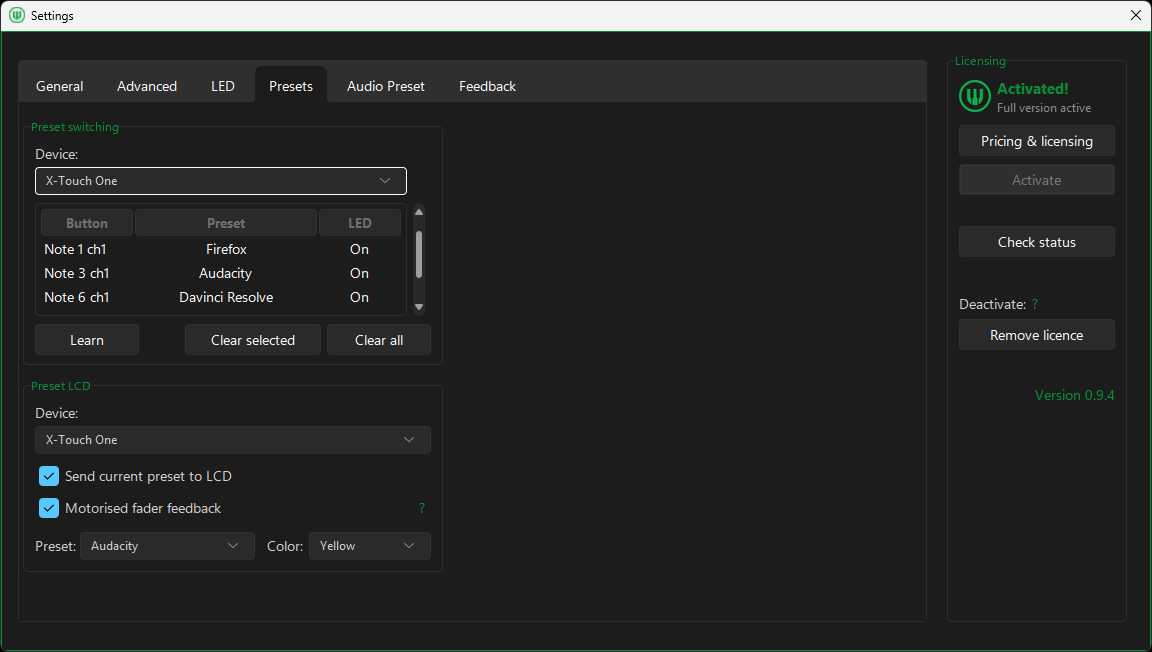Click the Learn button
The height and width of the screenshot is (652, 1152).
pyautogui.click(x=87, y=340)
